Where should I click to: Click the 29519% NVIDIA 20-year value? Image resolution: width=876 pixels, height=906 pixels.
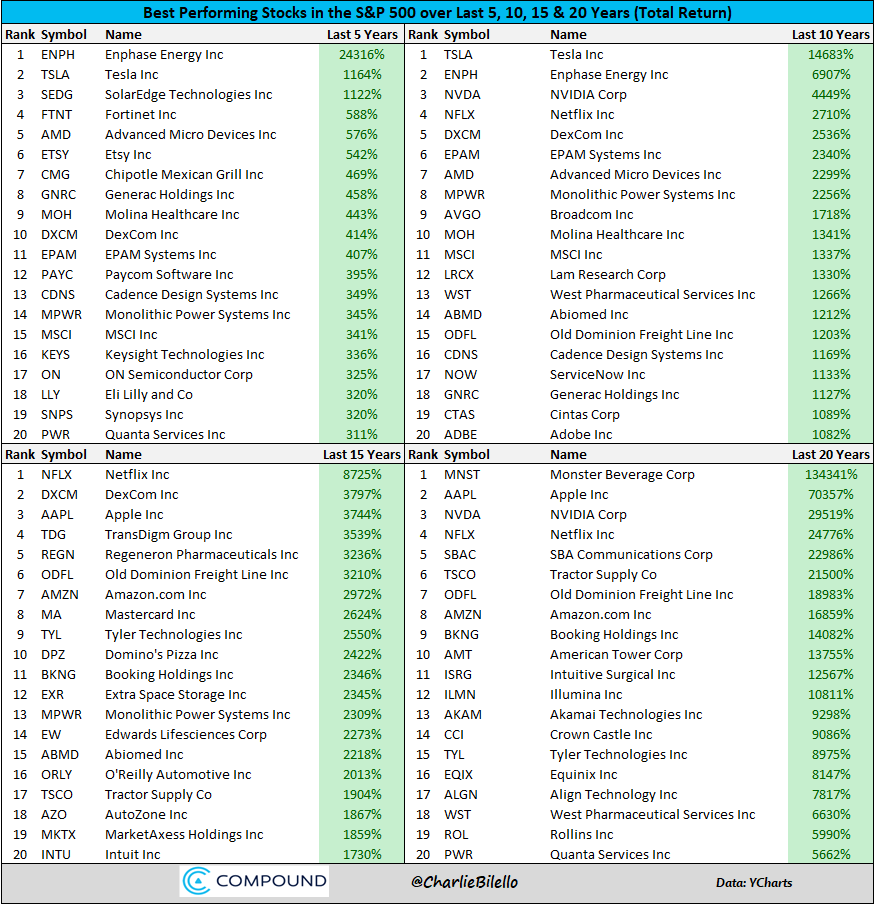[x=830, y=515]
